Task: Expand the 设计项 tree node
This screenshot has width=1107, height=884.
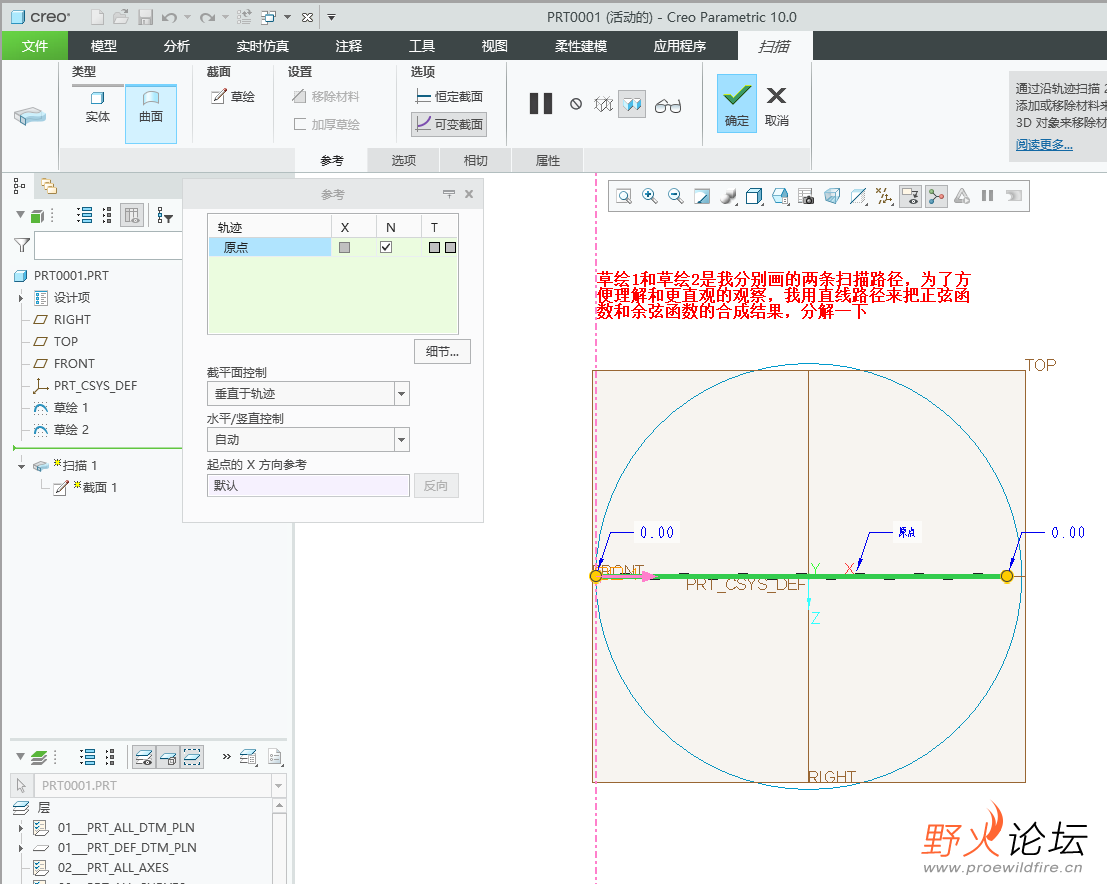Action: 20,298
